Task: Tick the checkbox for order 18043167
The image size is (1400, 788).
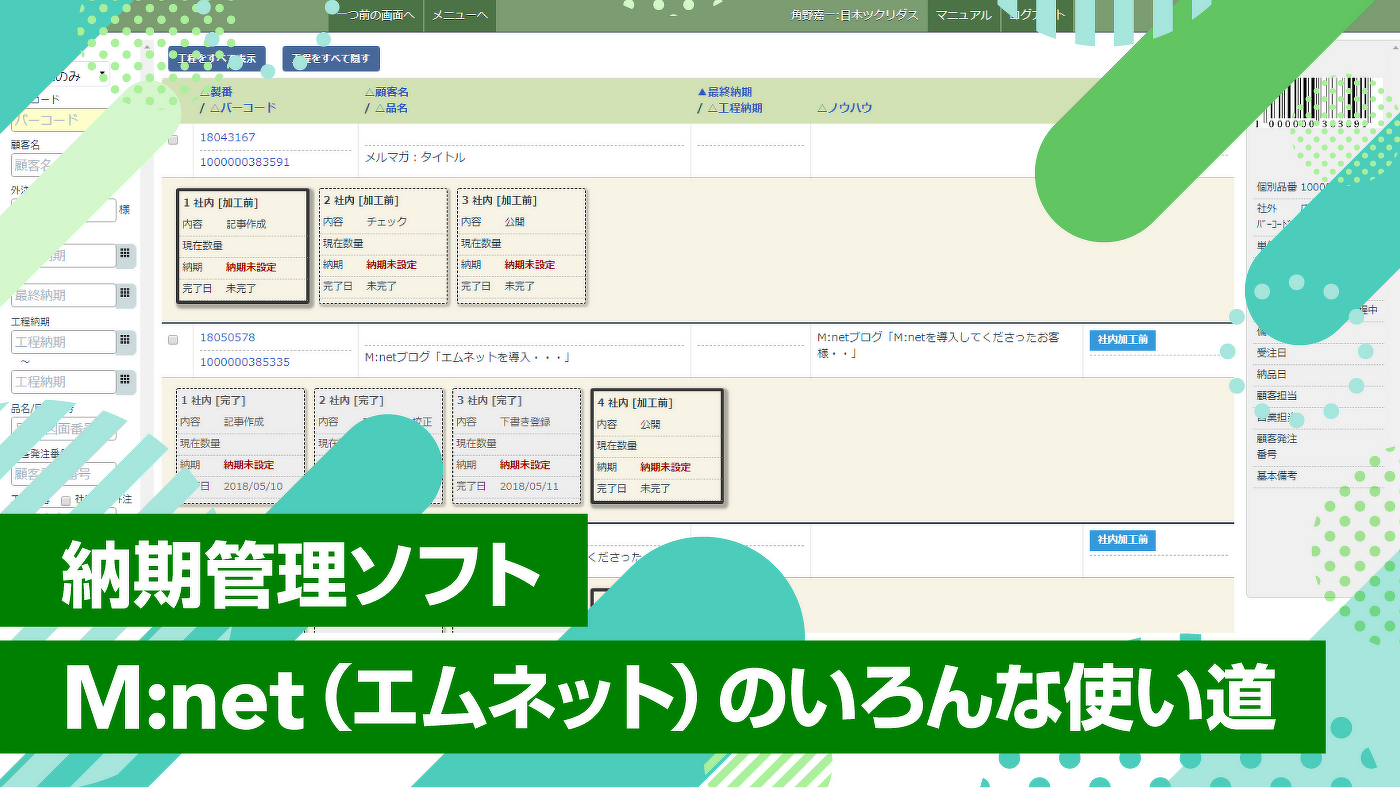Action: pyautogui.click(x=173, y=140)
